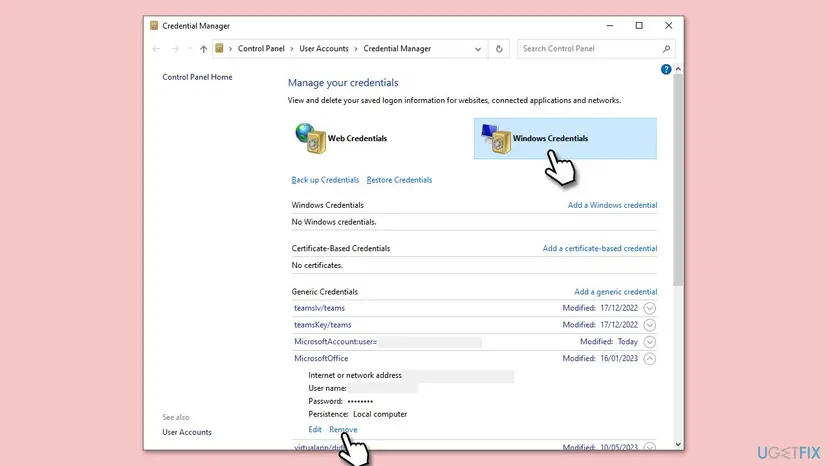828x466 pixels.
Task: Click the scrollbar up arrow
Action: (678, 69)
